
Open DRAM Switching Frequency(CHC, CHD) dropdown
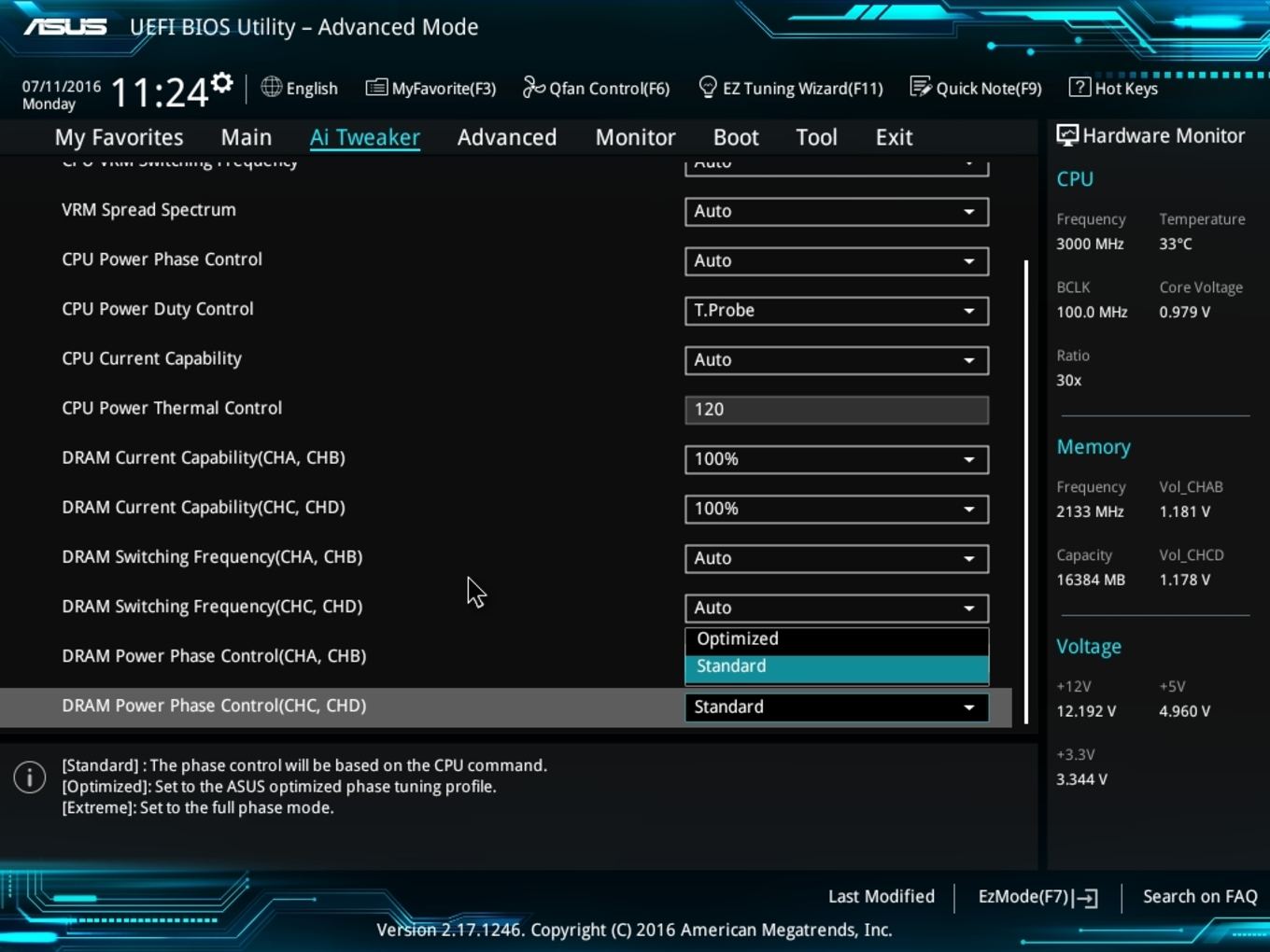(837, 607)
